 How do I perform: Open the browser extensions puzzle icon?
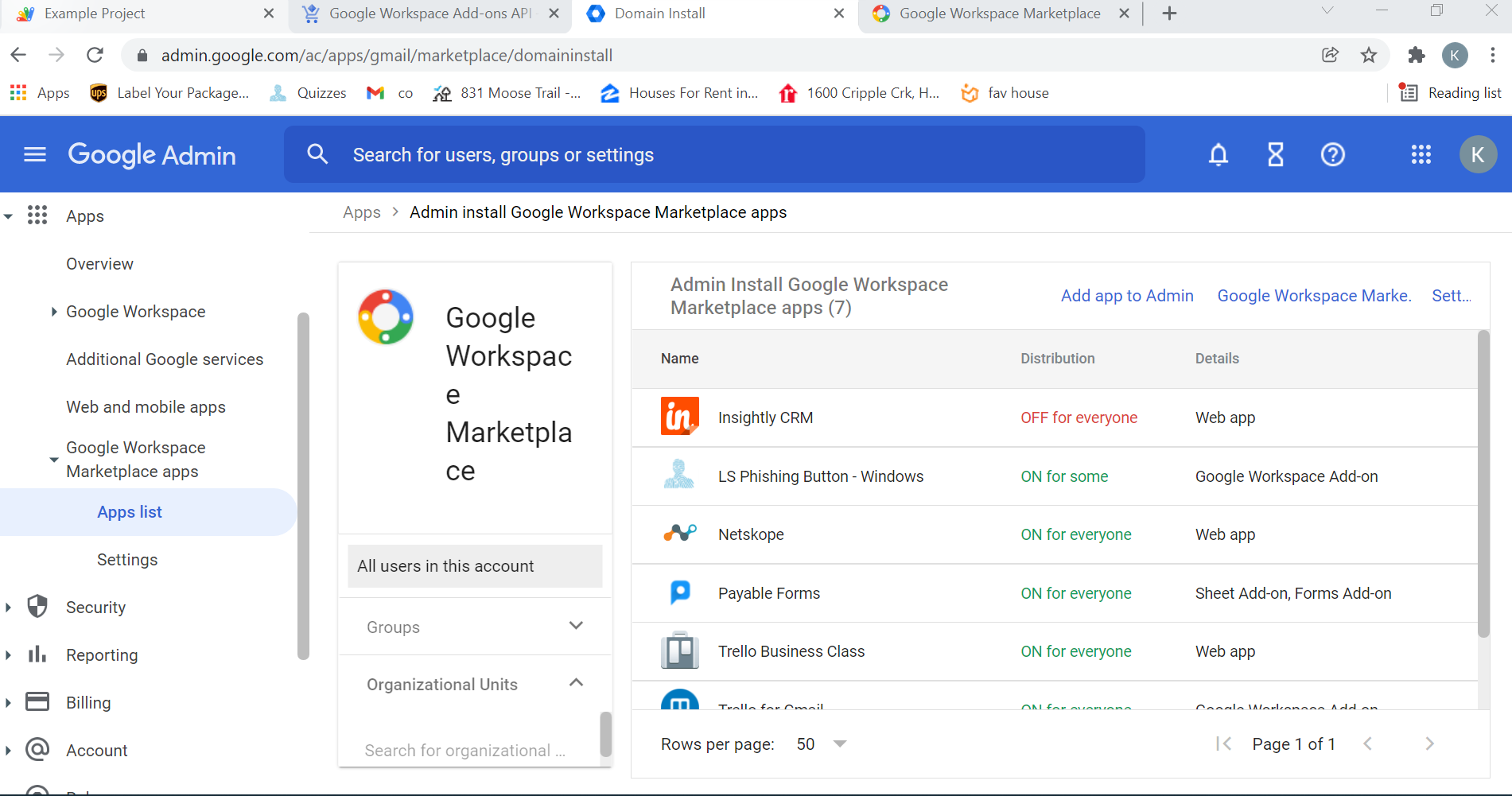pos(1417,55)
